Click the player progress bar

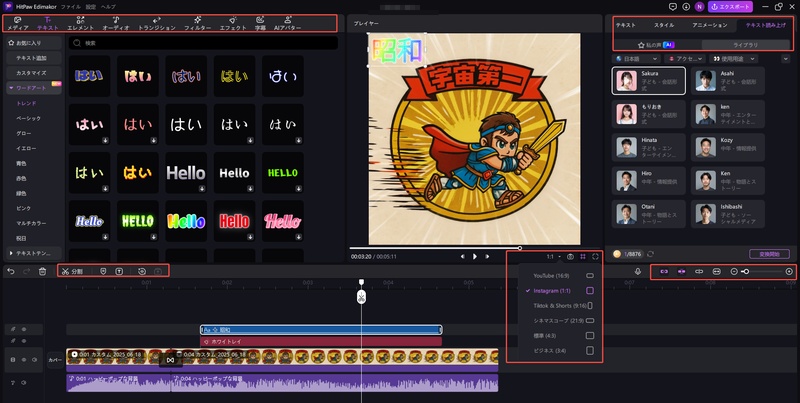coord(476,248)
